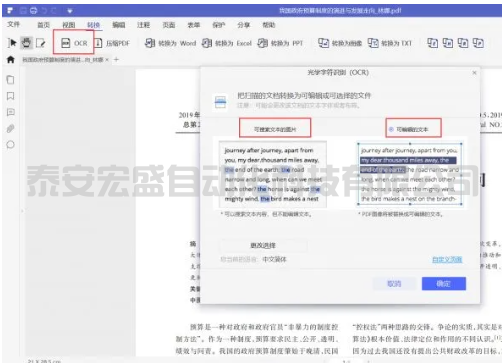Choose 转换为 Word conversion tool
The height and width of the screenshot is (363, 502).
coord(170,43)
